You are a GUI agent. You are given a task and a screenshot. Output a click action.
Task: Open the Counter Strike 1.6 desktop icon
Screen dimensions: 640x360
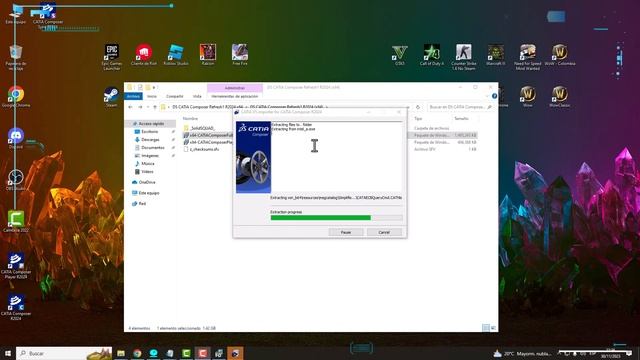click(x=463, y=56)
